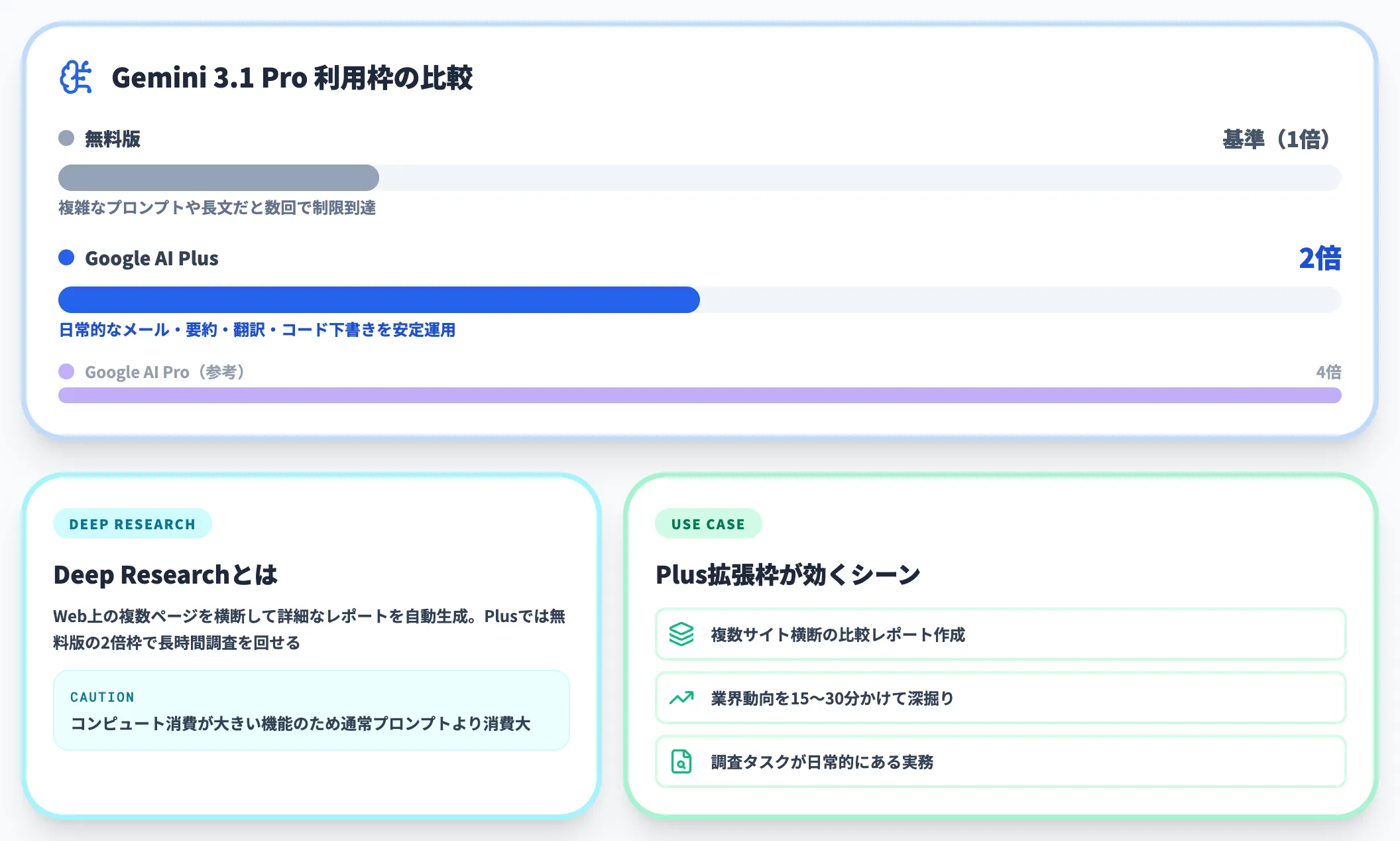The width and height of the screenshot is (1400, 841).
Task: Click the Google AI Plus label
Action: tap(152, 258)
